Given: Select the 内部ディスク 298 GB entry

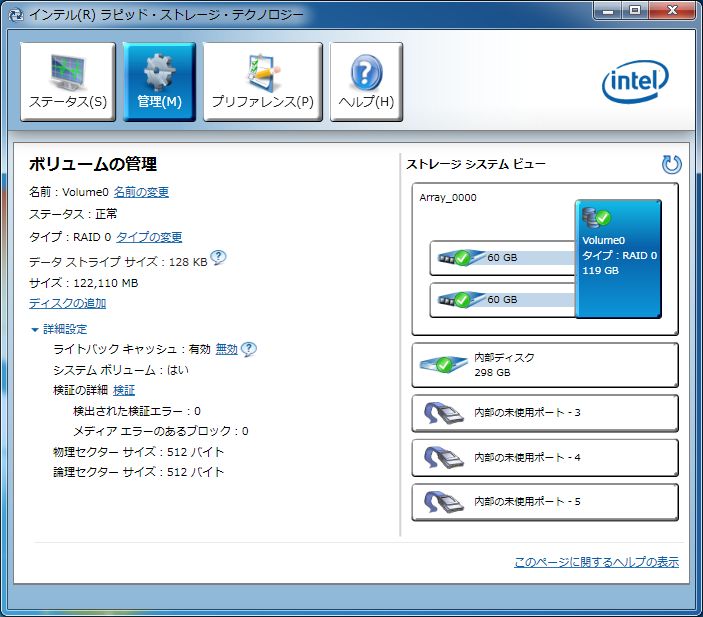Looking at the screenshot, I should (545, 365).
